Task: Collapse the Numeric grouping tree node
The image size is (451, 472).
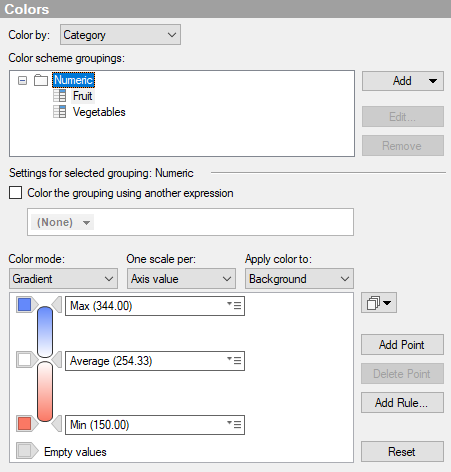Action: pos(22,80)
